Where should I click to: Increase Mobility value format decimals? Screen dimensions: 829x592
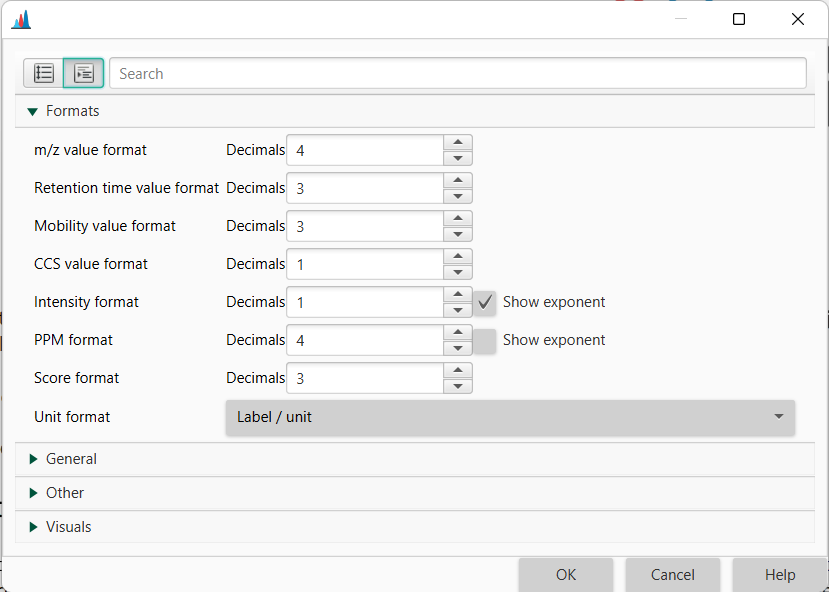(x=458, y=220)
